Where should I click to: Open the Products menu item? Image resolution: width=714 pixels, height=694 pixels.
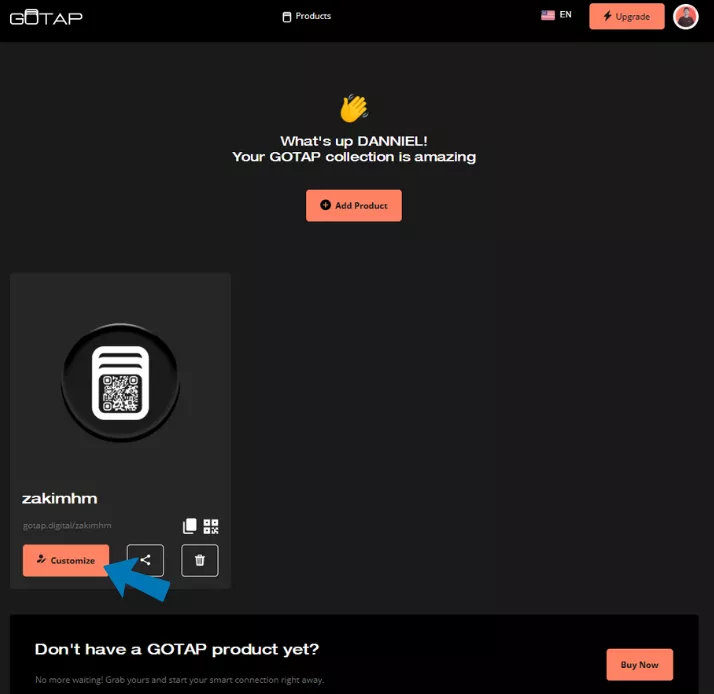(x=306, y=16)
